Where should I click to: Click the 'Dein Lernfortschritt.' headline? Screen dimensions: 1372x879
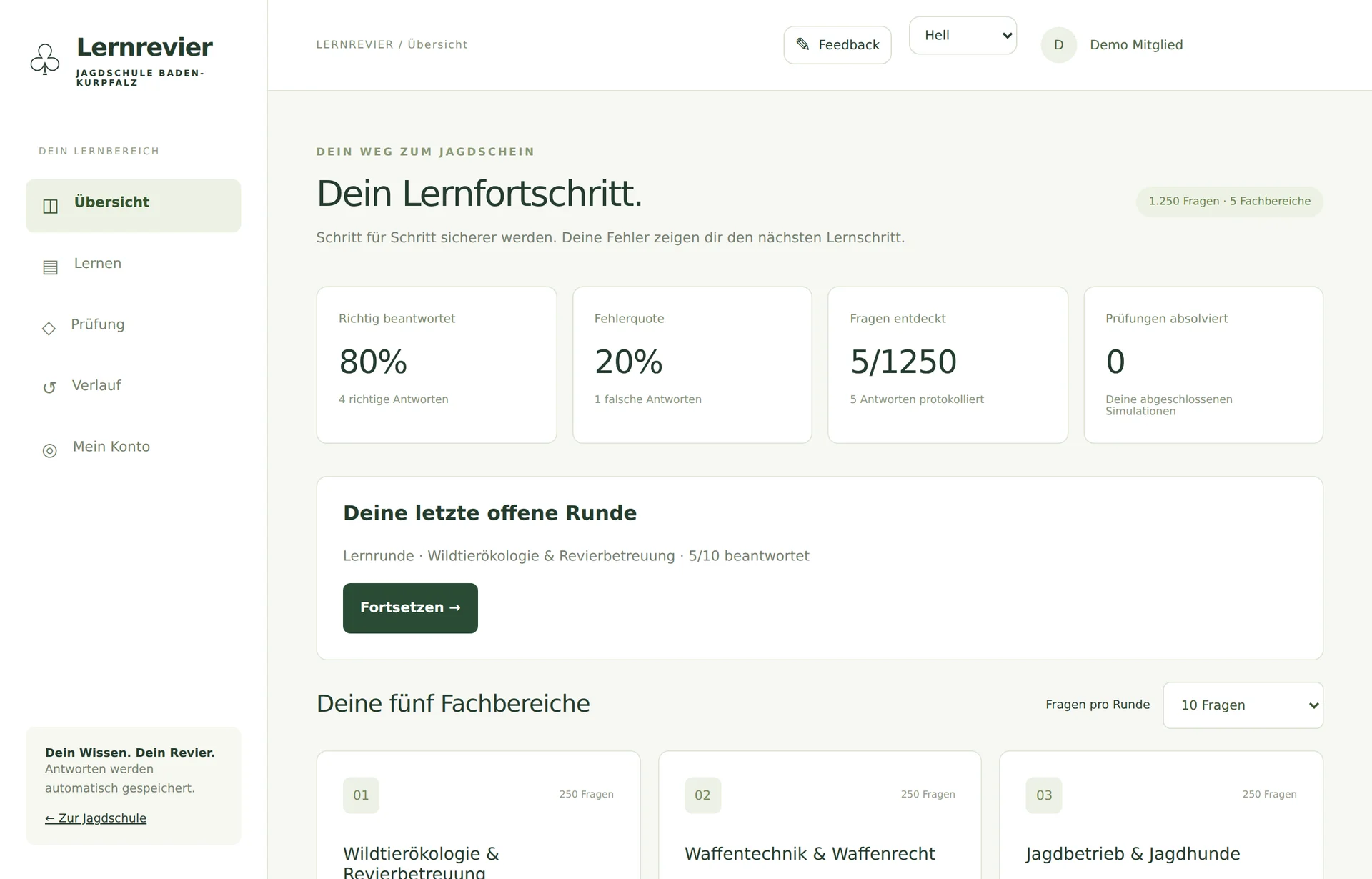click(479, 194)
